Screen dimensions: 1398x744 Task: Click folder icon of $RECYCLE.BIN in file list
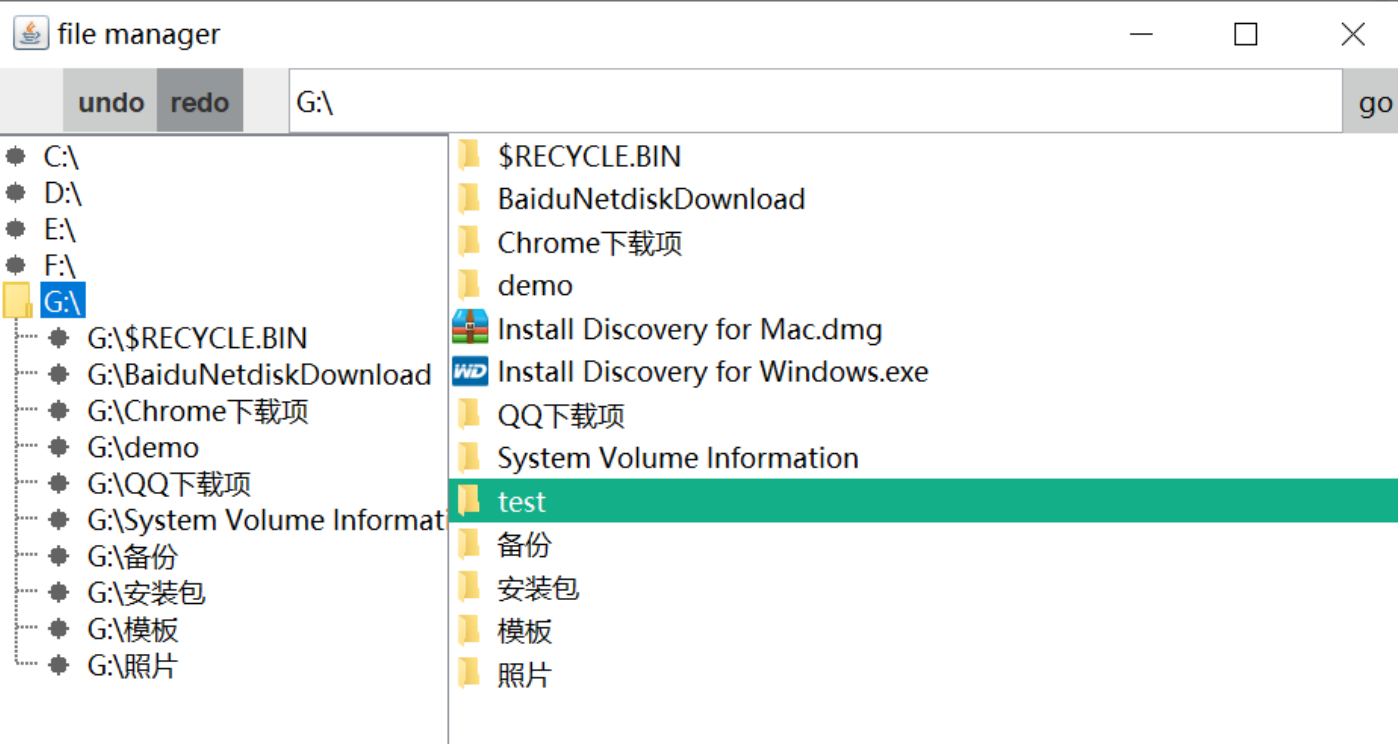point(469,156)
